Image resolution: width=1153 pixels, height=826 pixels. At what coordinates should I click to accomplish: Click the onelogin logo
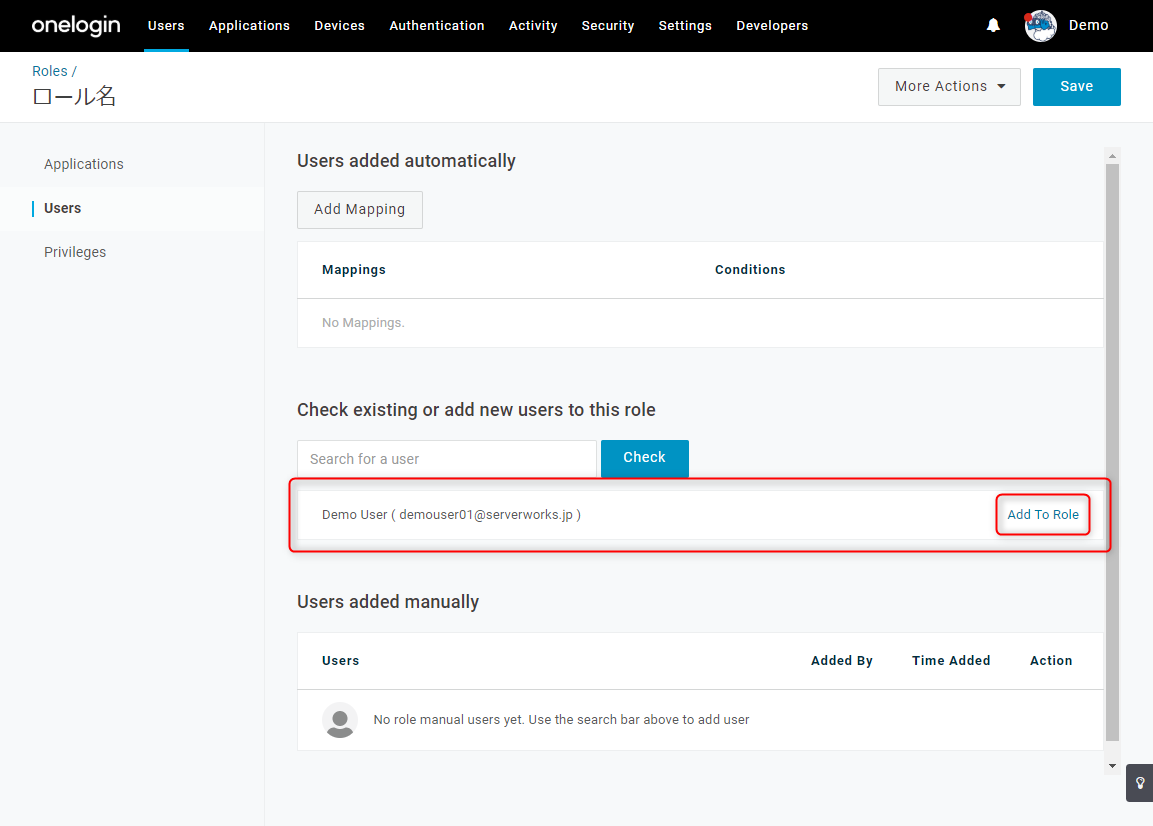tap(76, 26)
